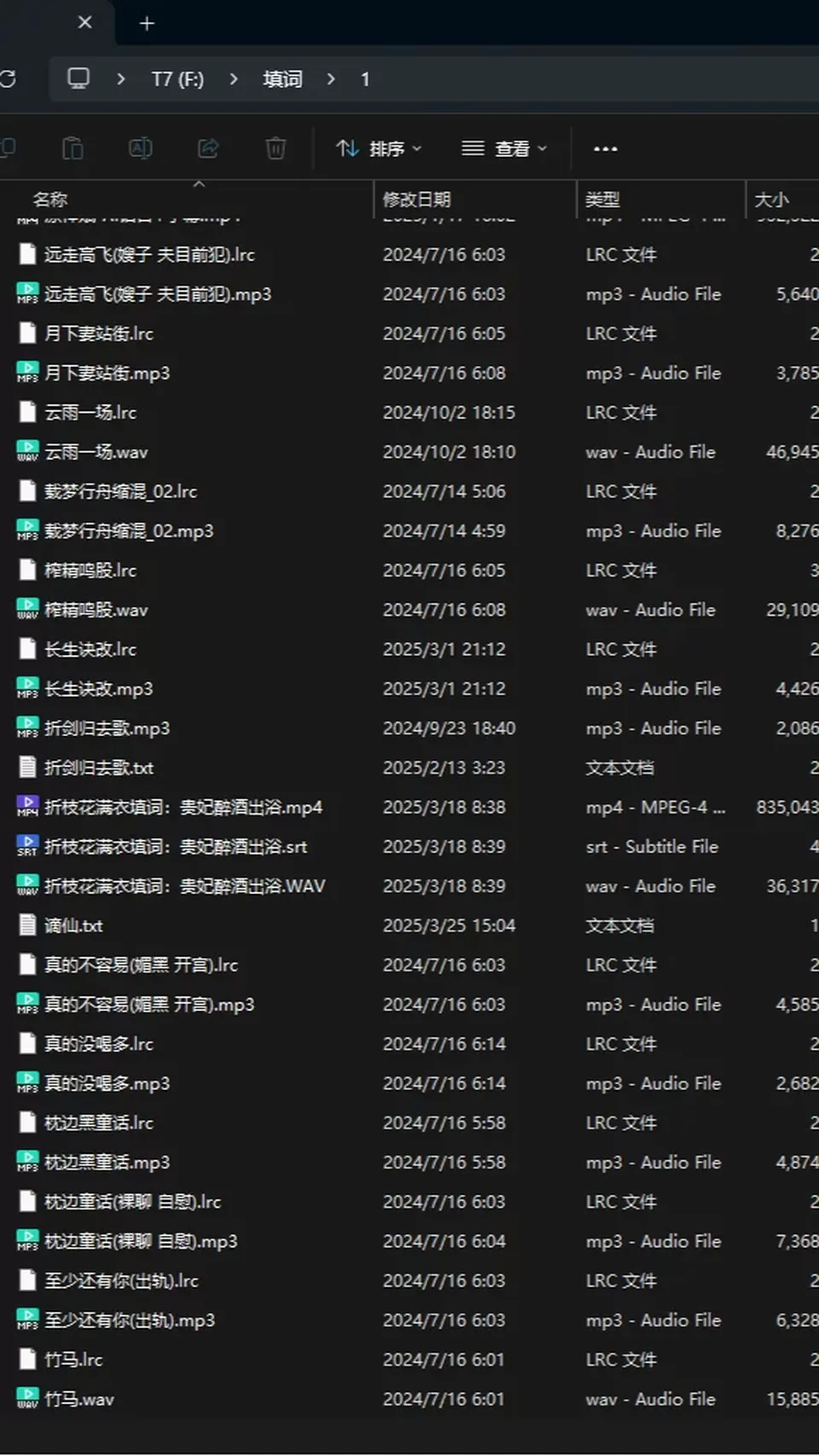This screenshot has width=819, height=1456.
Task: Click the WAV file icon beside 竹马.wav
Action: click(27, 1399)
